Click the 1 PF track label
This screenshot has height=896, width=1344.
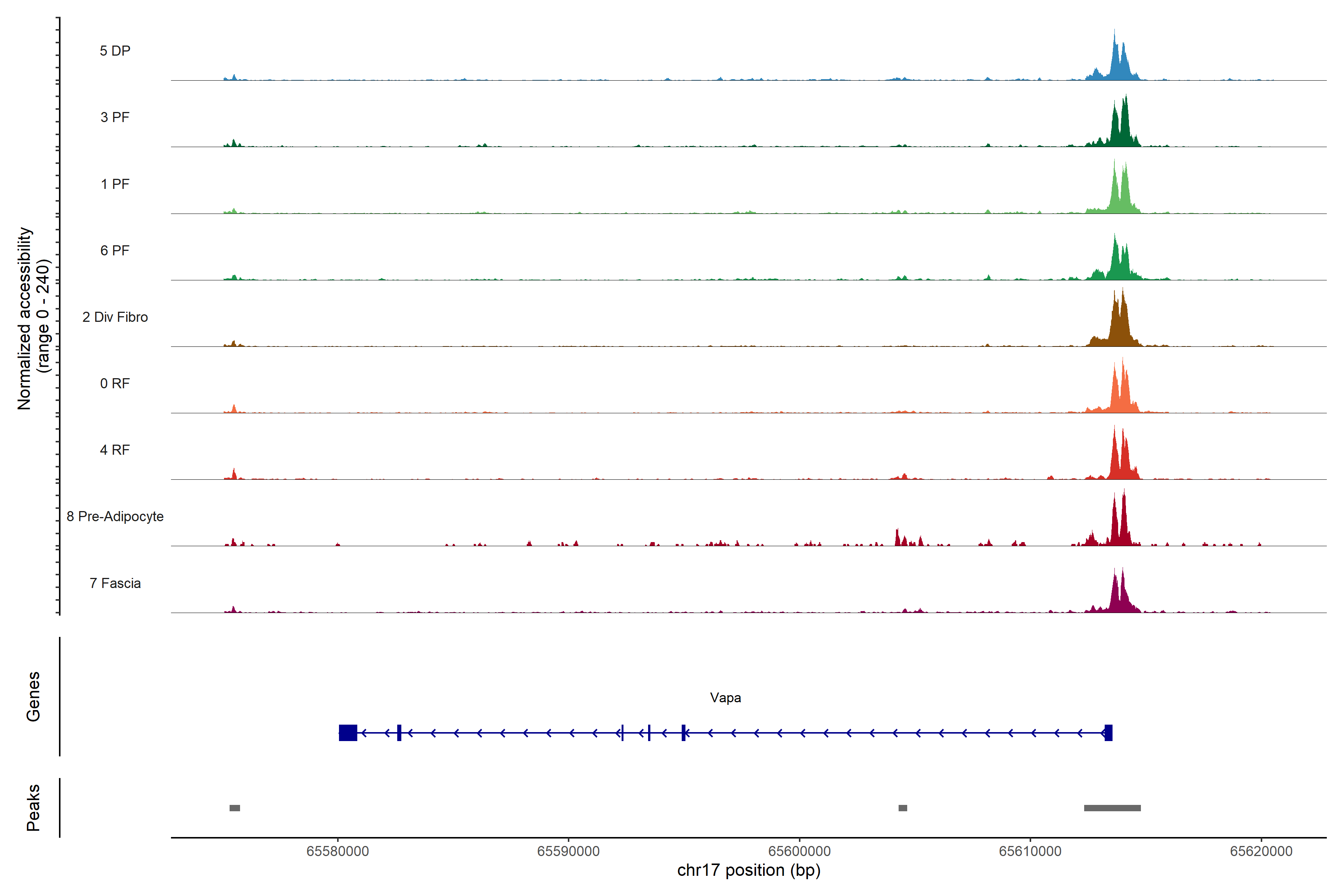point(115,184)
